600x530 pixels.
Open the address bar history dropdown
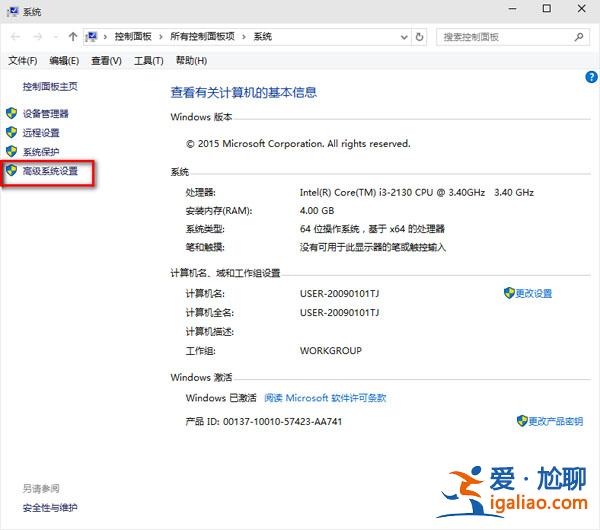pos(404,37)
